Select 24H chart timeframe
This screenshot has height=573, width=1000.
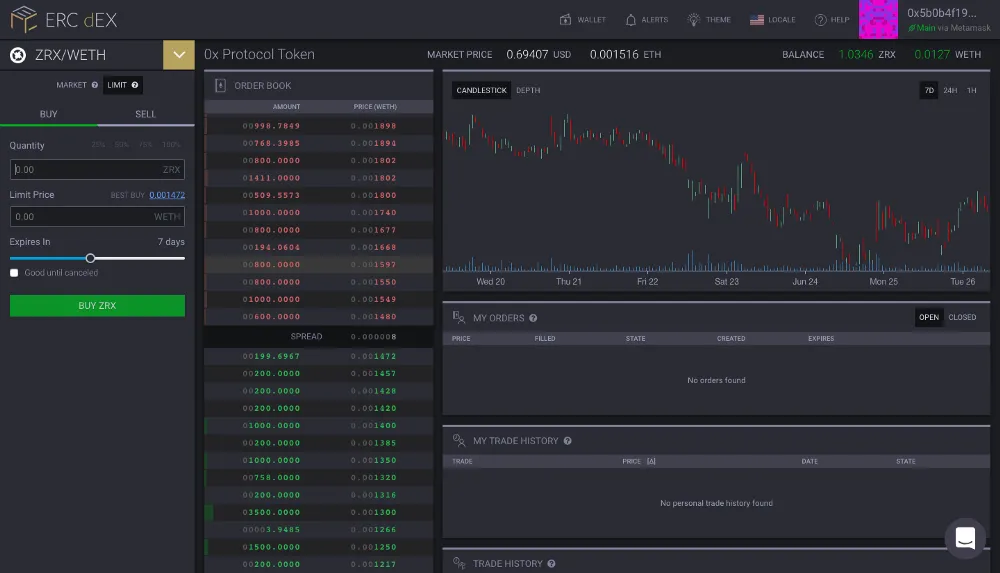coord(950,91)
